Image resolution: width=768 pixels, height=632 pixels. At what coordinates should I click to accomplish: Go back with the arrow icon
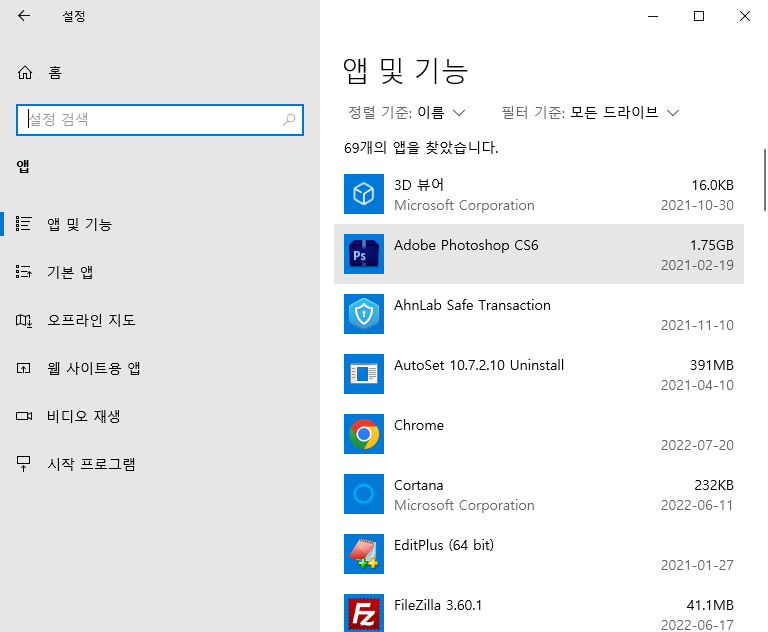(24, 16)
